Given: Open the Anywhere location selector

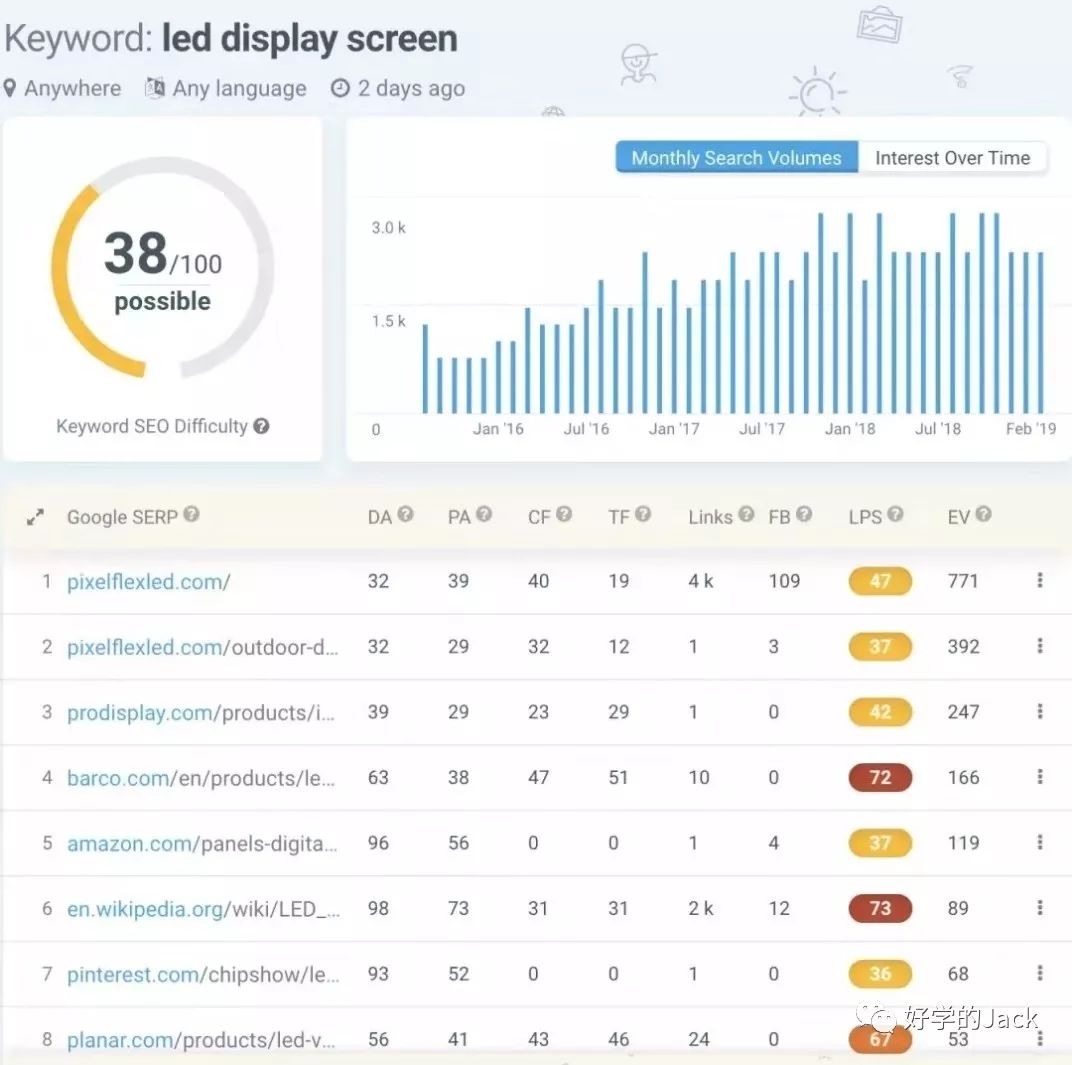Looking at the screenshot, I should click(x=65, y=88).
